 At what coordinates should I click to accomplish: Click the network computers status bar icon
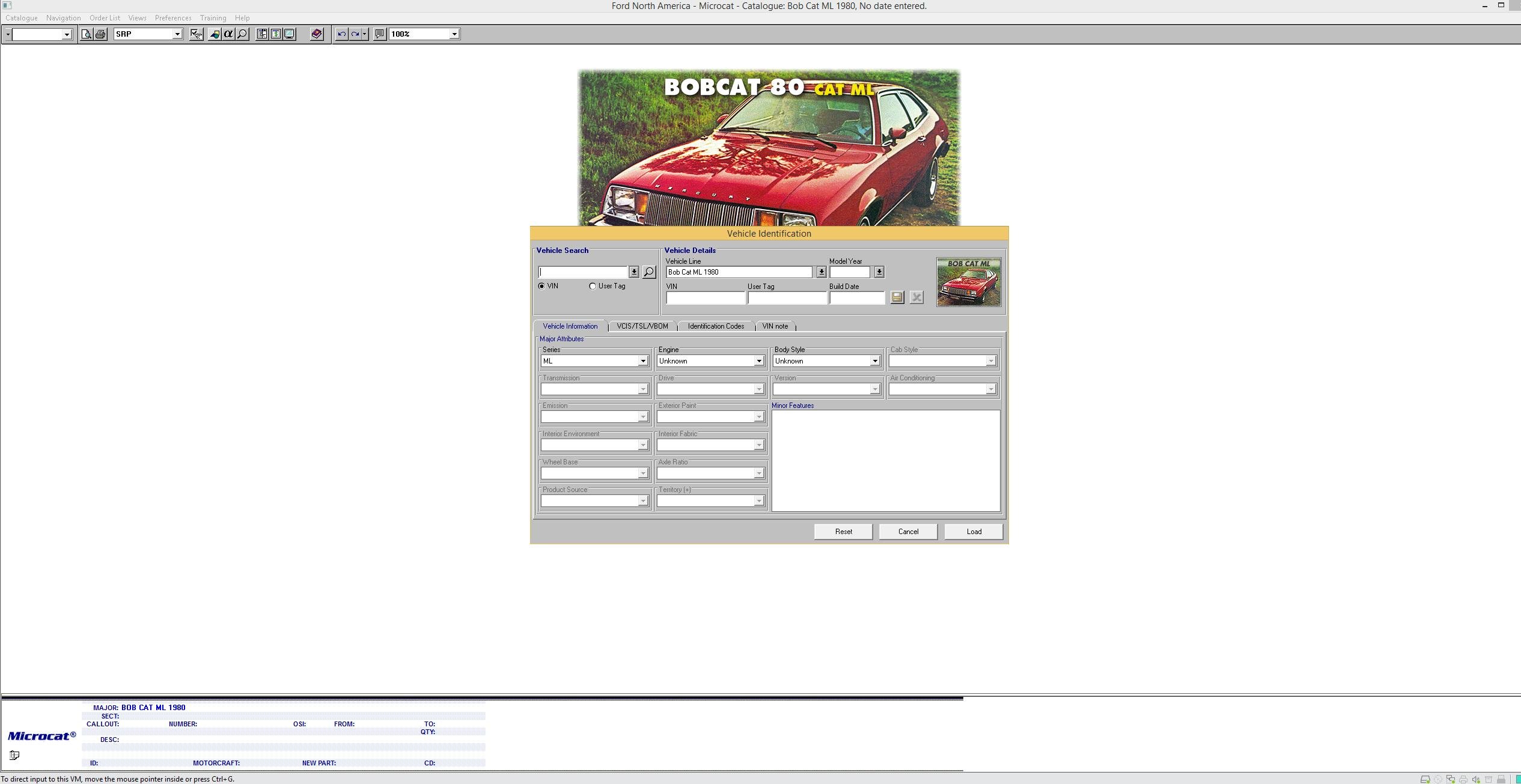(1450, 779)
